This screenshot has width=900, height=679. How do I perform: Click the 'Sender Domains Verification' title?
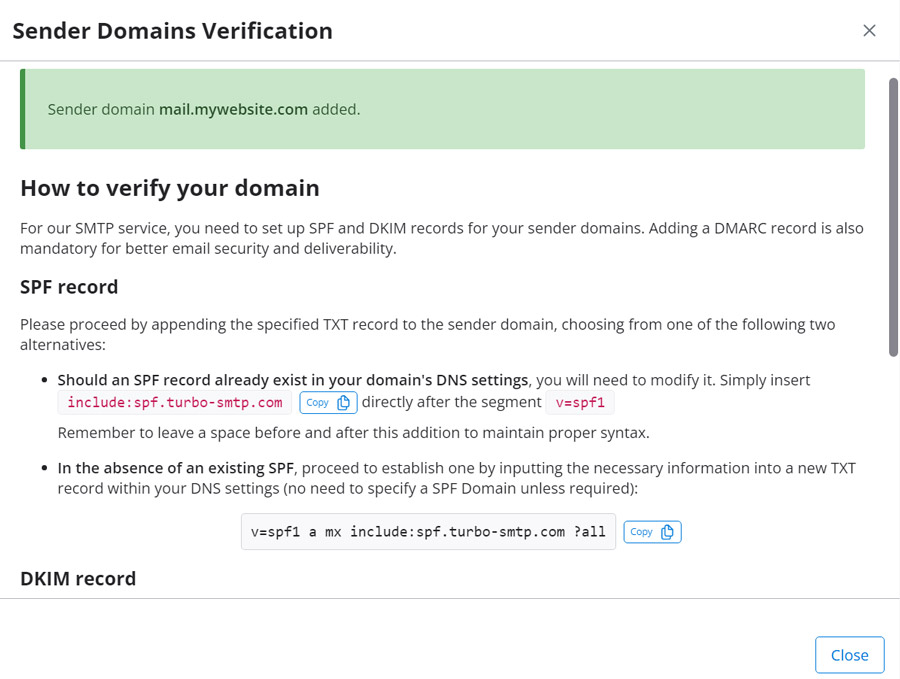point(172,31)
